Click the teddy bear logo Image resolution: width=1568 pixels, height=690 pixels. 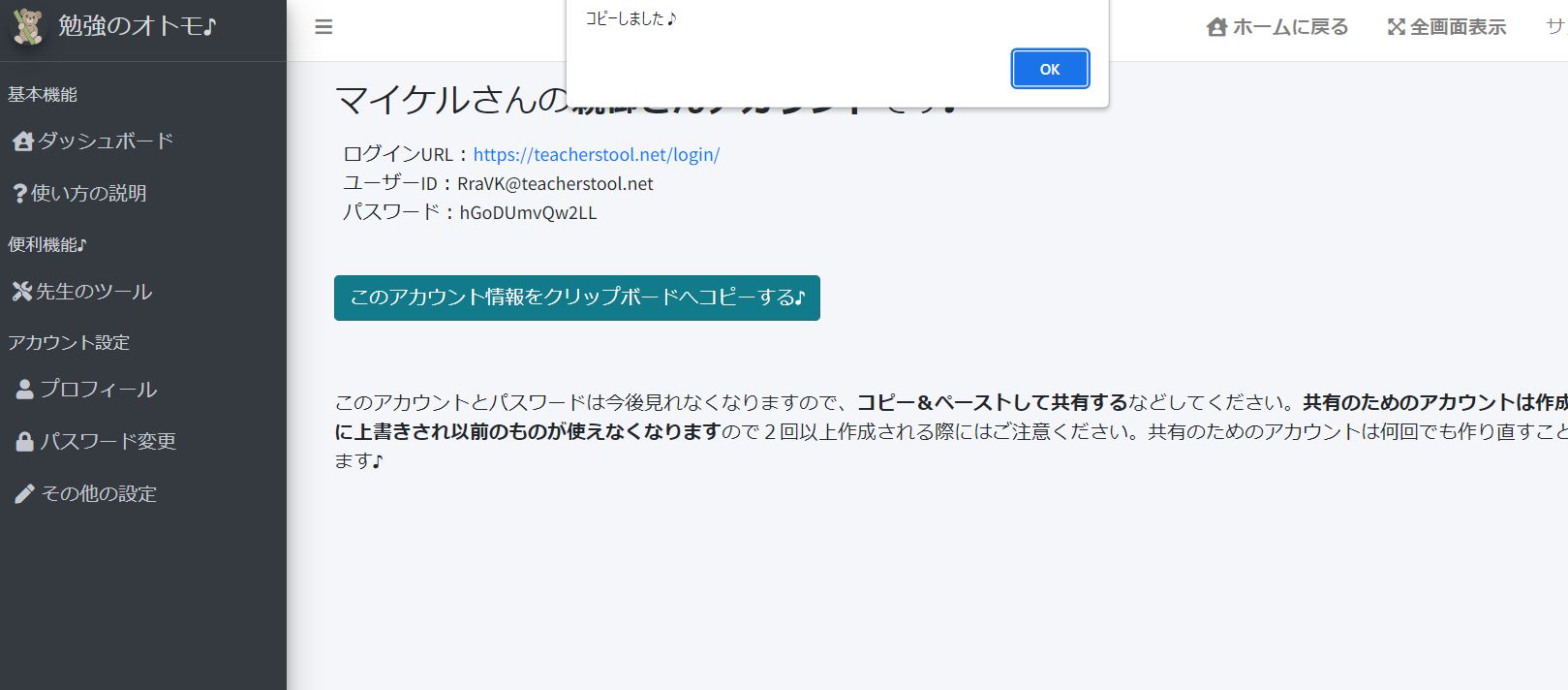tap(28, 26)
